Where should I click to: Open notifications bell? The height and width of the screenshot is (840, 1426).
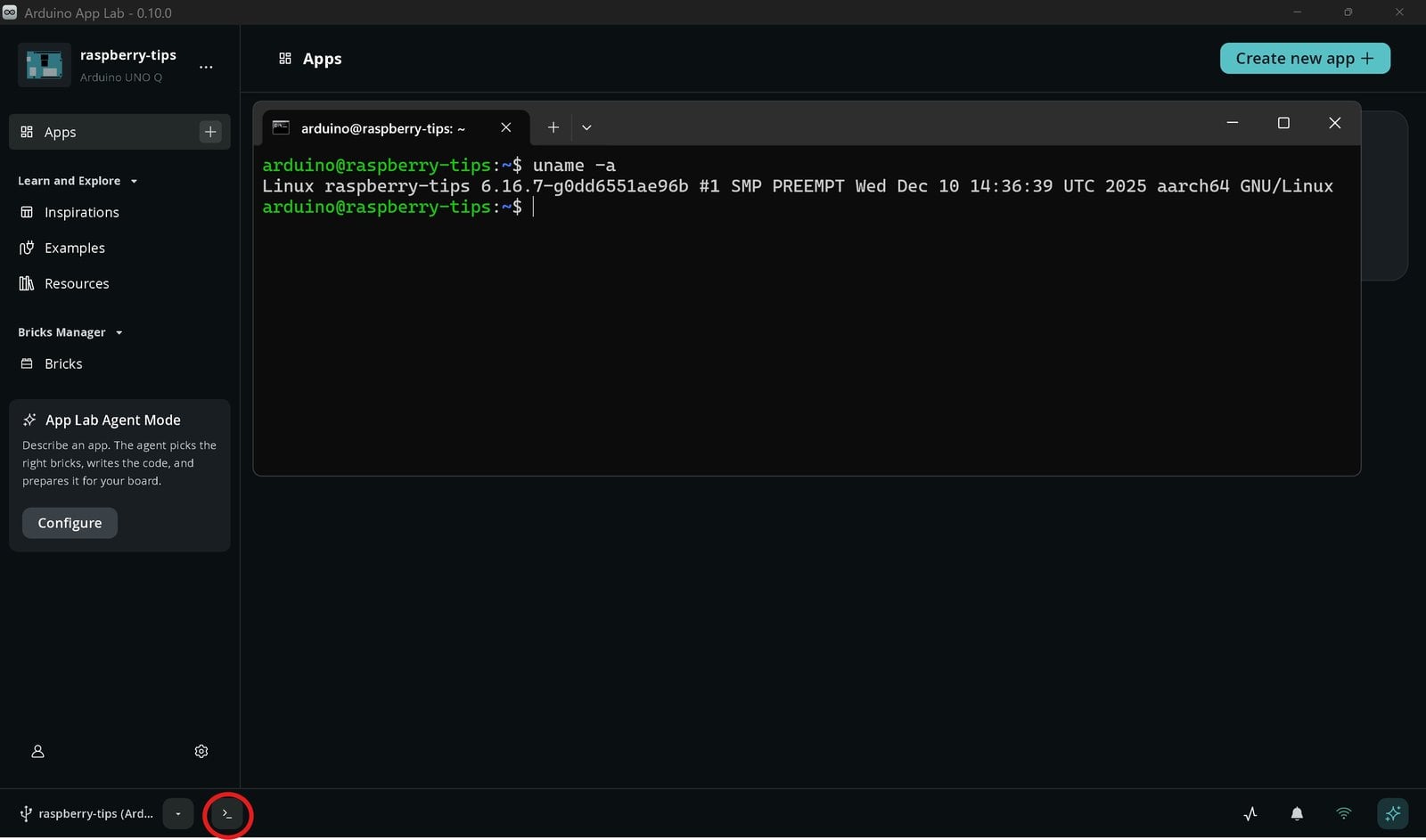tap(1297, 813)
